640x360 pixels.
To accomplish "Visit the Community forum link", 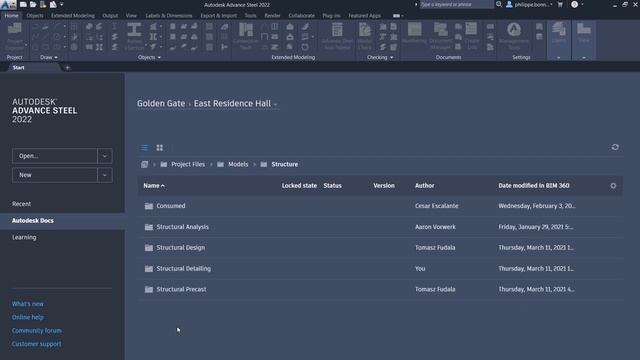I will pos(37,331).
